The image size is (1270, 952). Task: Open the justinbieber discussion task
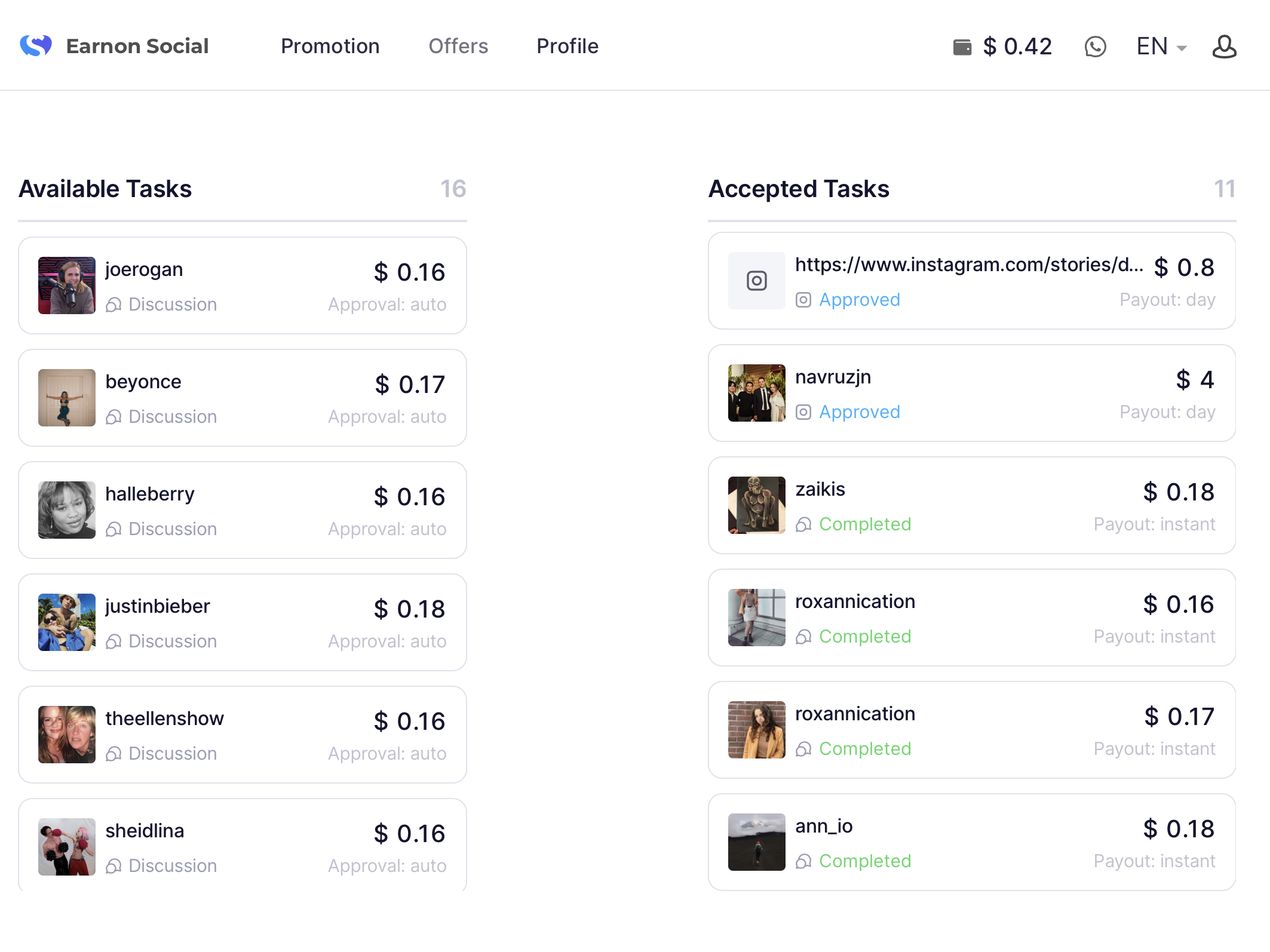[x=242, y=622]
